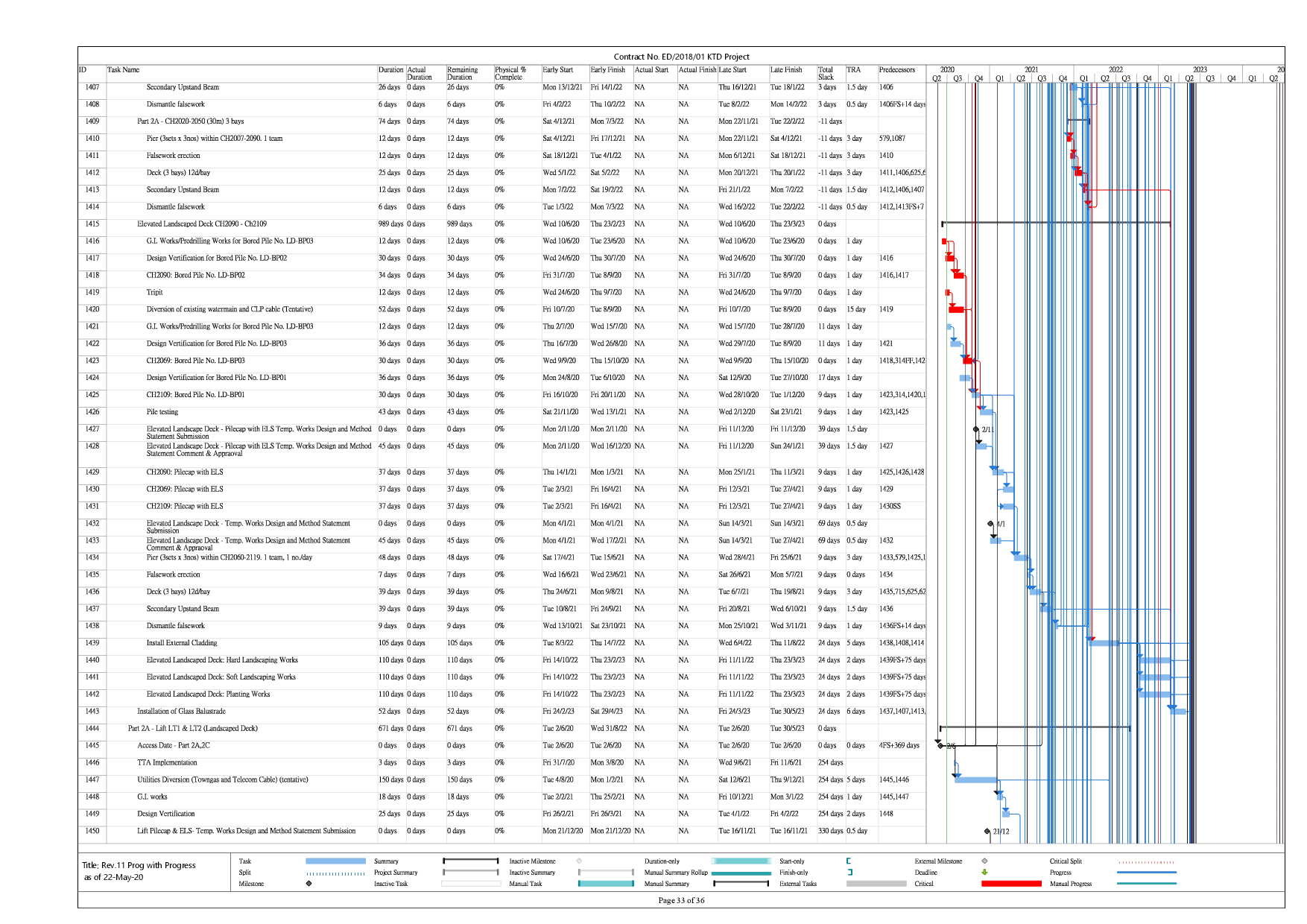
Task: Click the Start-only bracket symbol in the legend
Action: [x=849, y=861]
